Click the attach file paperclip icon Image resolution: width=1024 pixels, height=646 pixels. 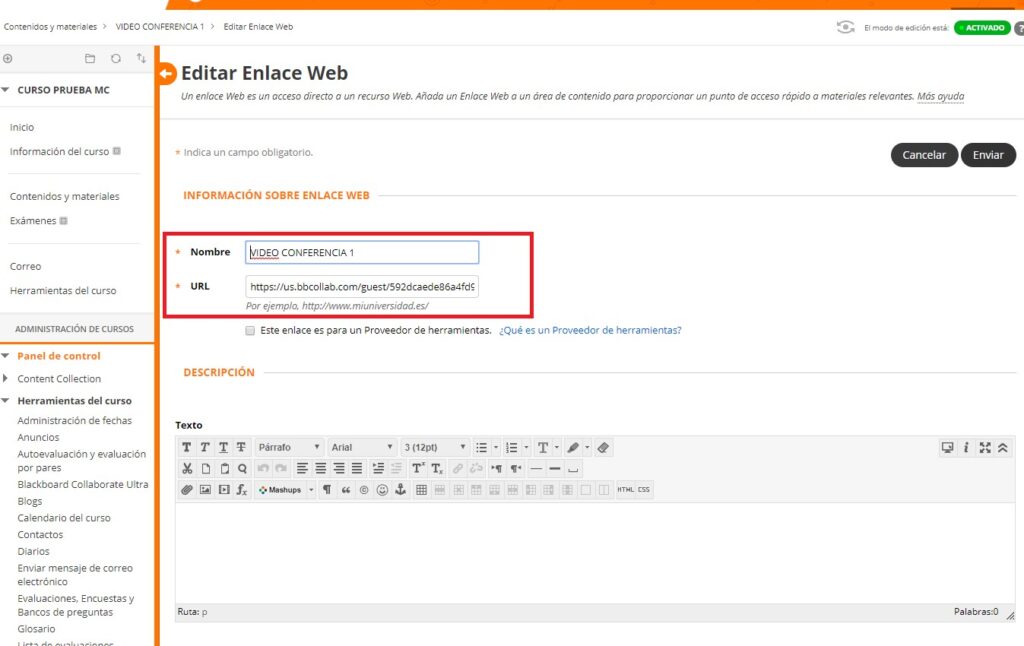coord(187,490)
